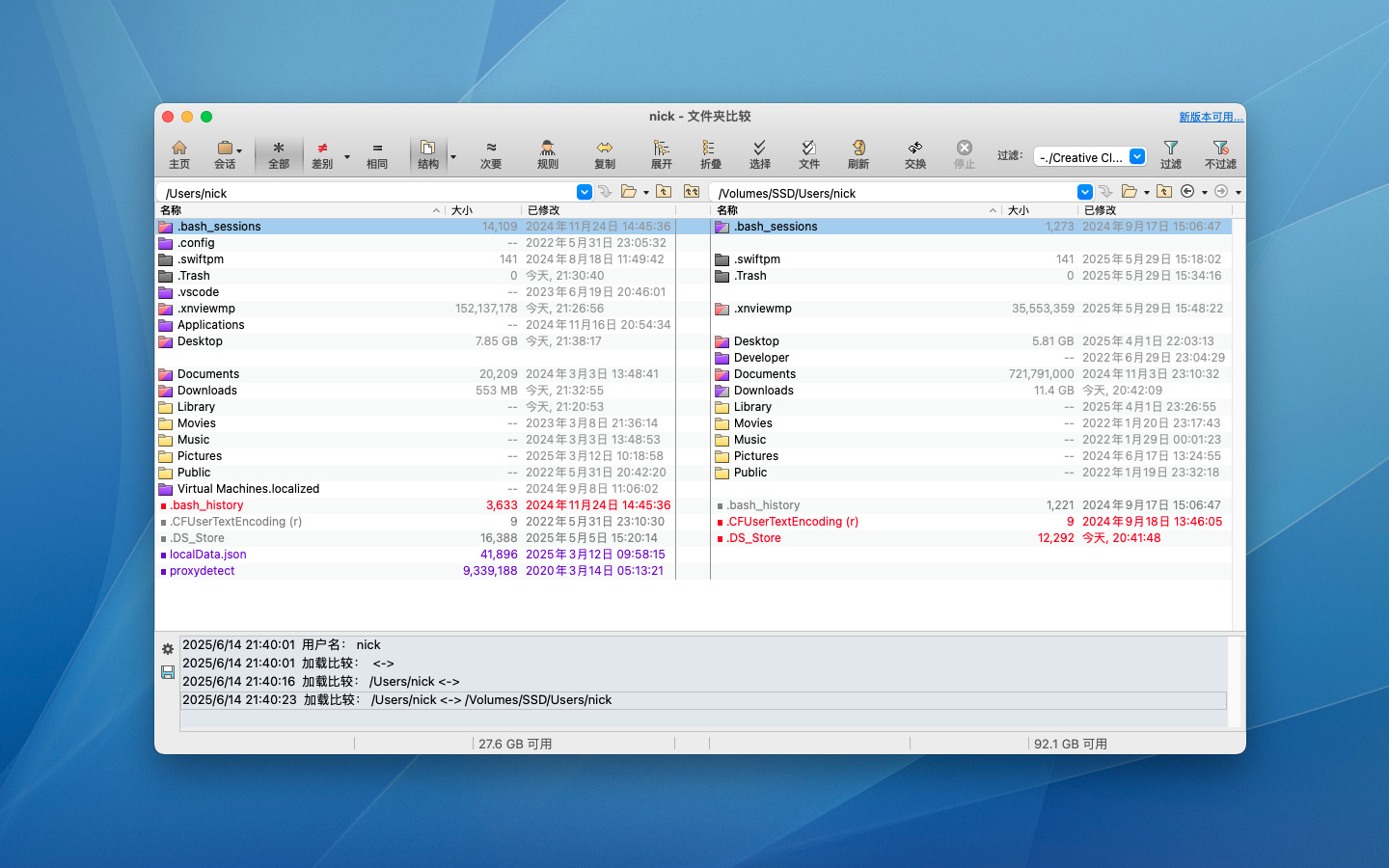Select localData.json file in the left pane
This screenshot has width=1389, height=868.
coord(416,555)
